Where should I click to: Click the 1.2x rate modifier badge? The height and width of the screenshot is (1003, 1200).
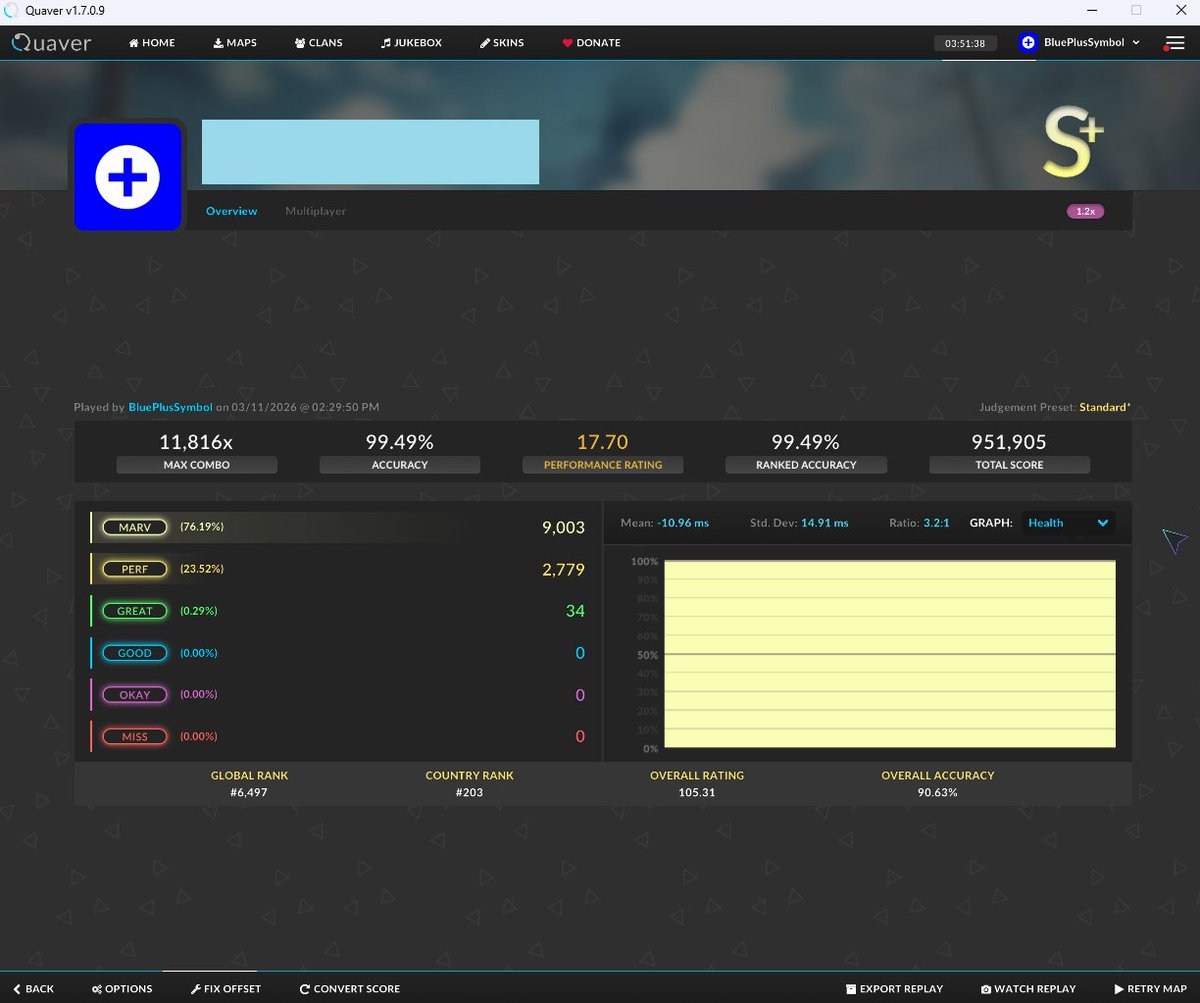click(1085, 212)
